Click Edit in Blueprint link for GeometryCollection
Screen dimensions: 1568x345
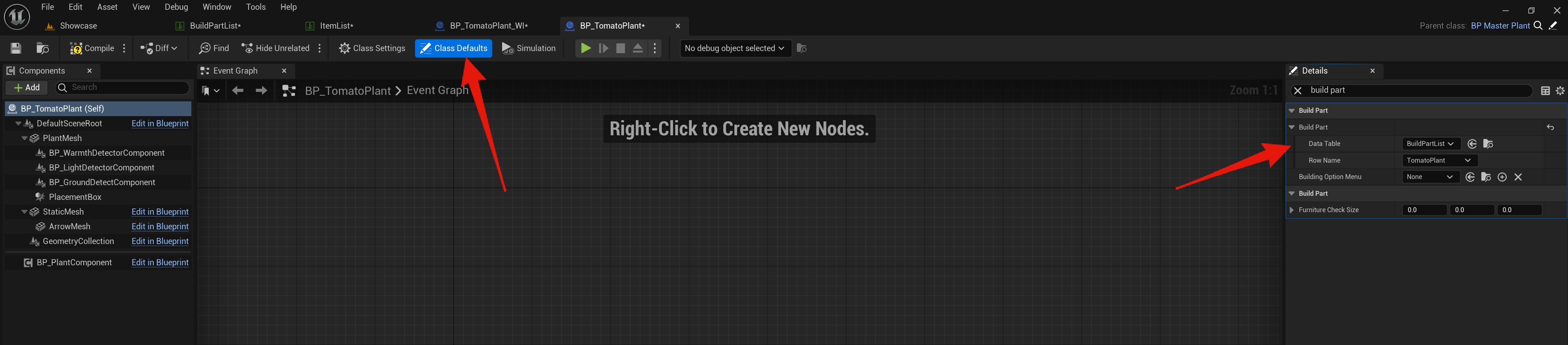point(160,241)
